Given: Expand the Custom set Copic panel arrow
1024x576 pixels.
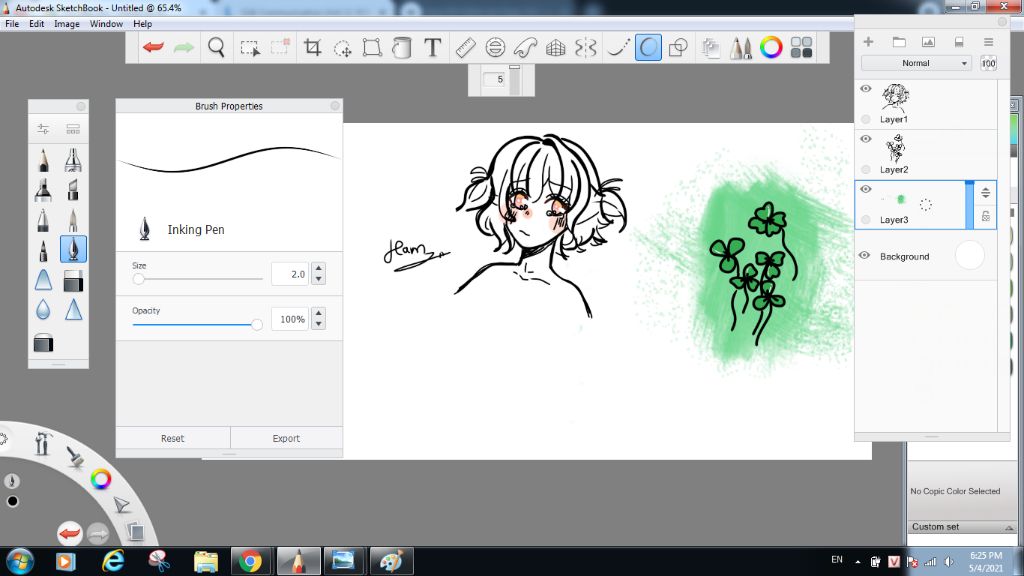Looking at the screenshot, I should [1009, 528].
